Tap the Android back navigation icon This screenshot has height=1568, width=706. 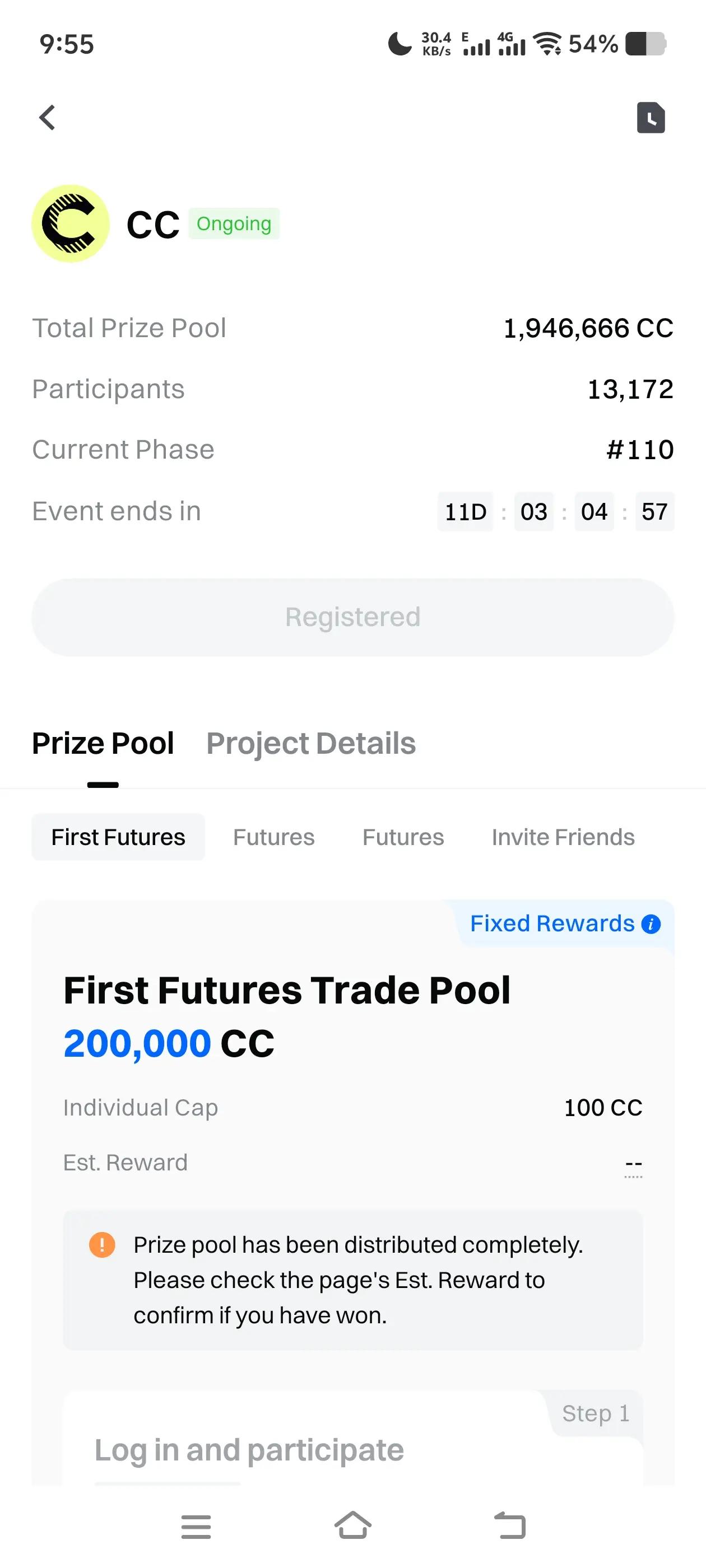(x=510, y=1525)
